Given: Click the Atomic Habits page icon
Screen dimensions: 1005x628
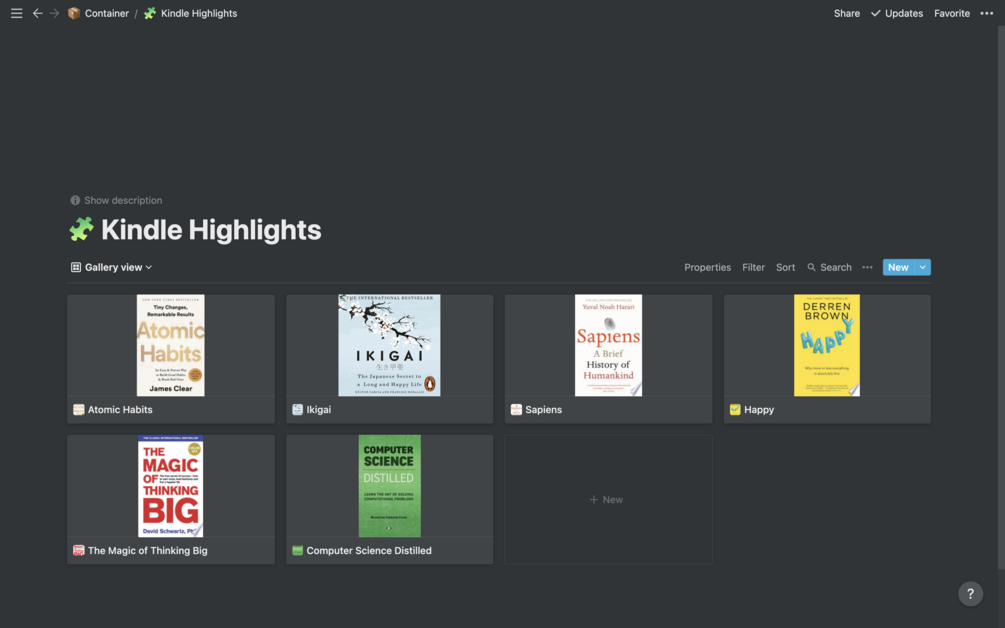Looking at the screenshot, I should [x=79, y=409].
